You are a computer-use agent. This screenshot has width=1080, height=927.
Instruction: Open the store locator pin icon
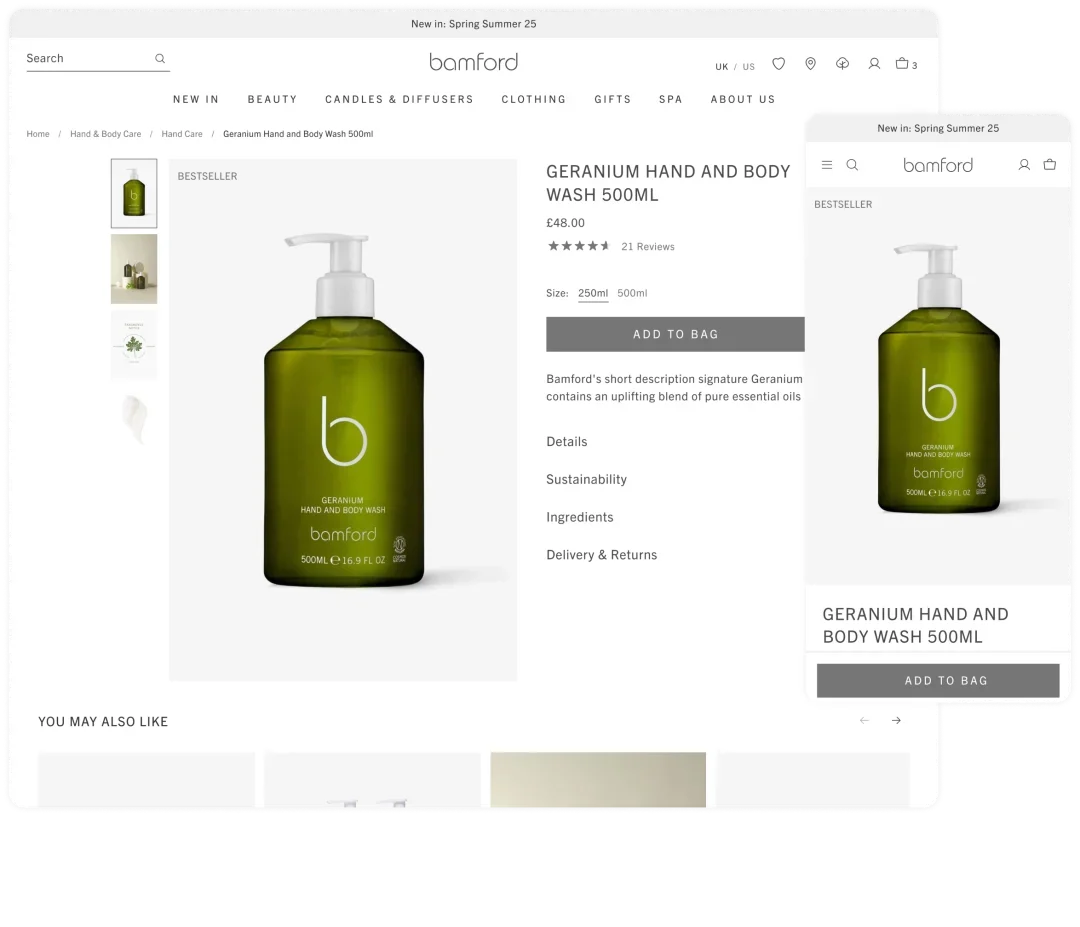(811, 64)
